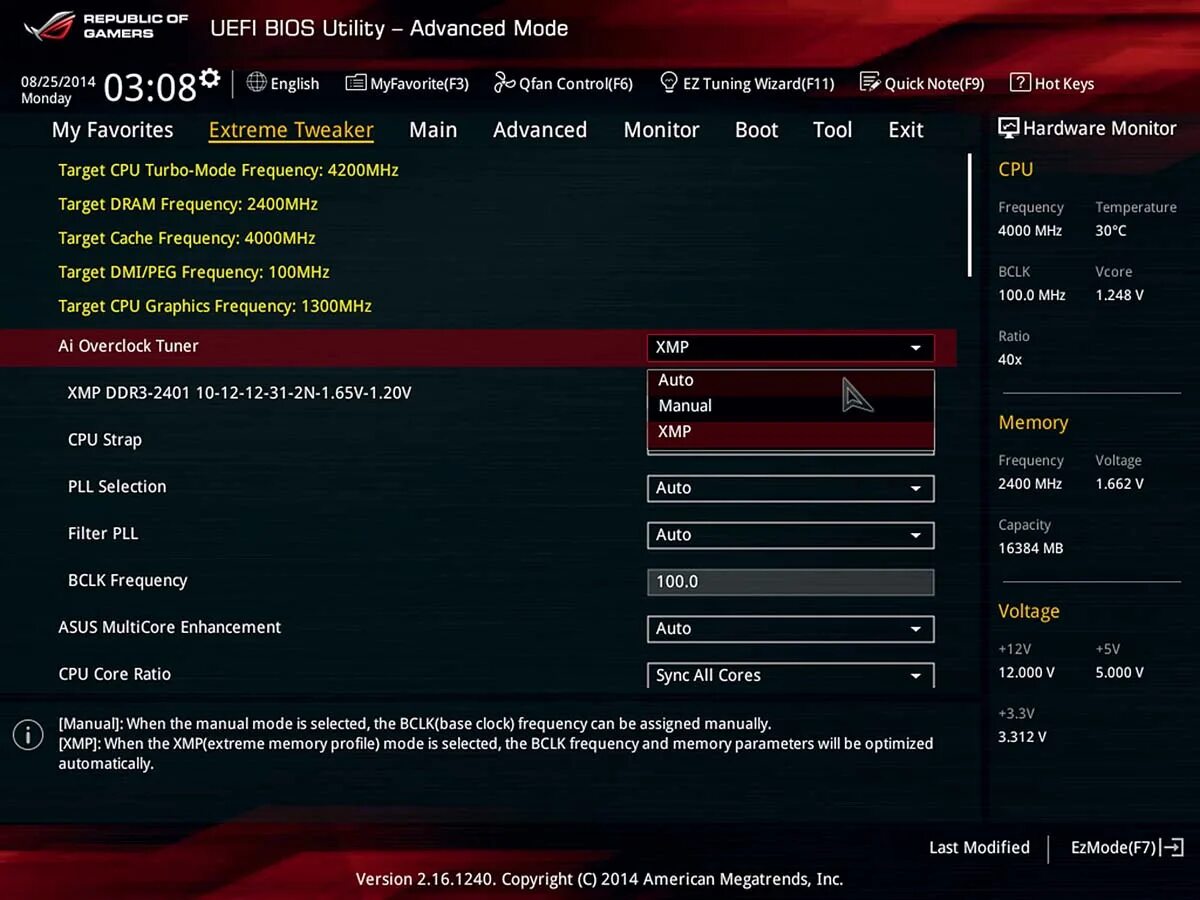Click the globe language icon
The image size is (1200, 900).
coord(256,83)
